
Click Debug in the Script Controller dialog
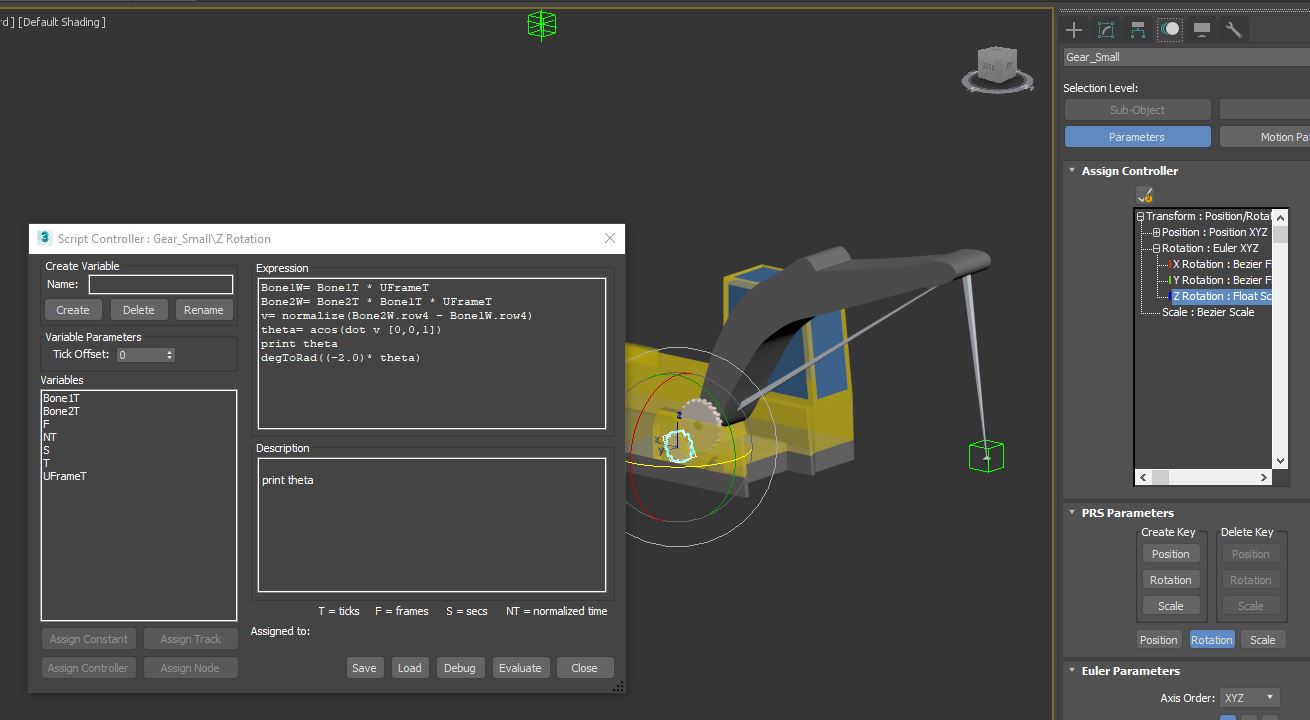460,667
